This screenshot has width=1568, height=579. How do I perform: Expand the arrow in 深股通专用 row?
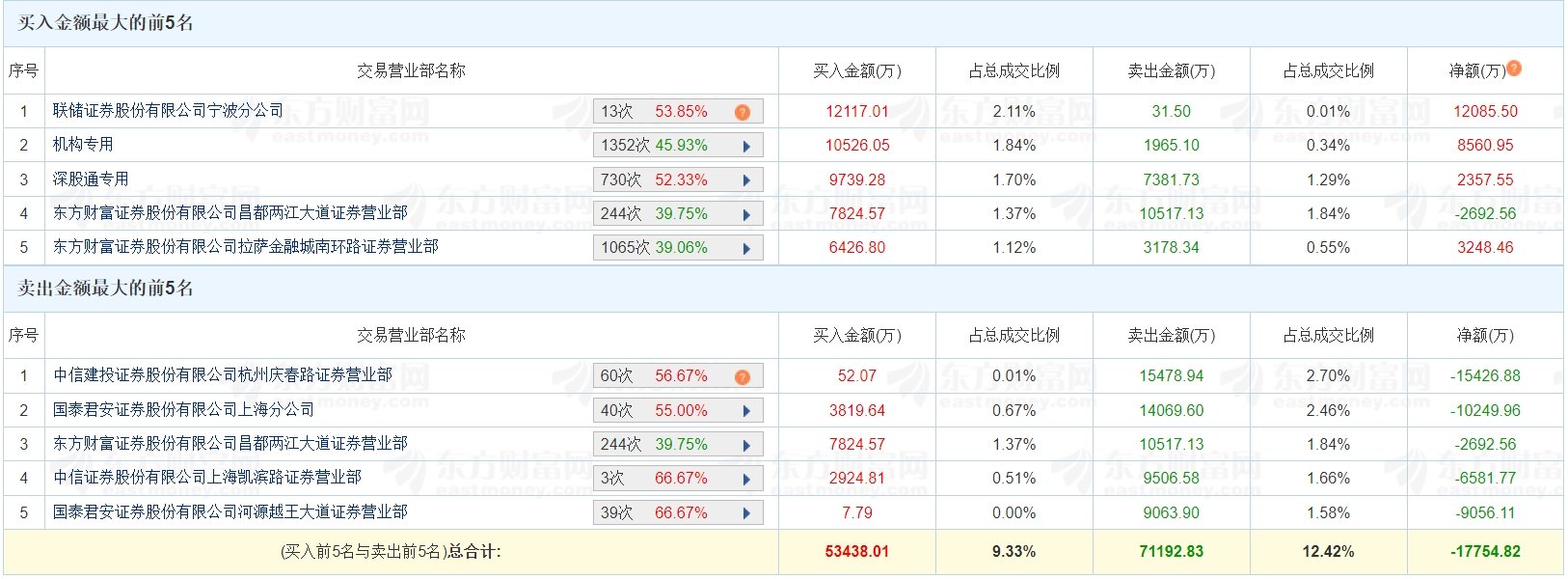[x=746, y=180]
